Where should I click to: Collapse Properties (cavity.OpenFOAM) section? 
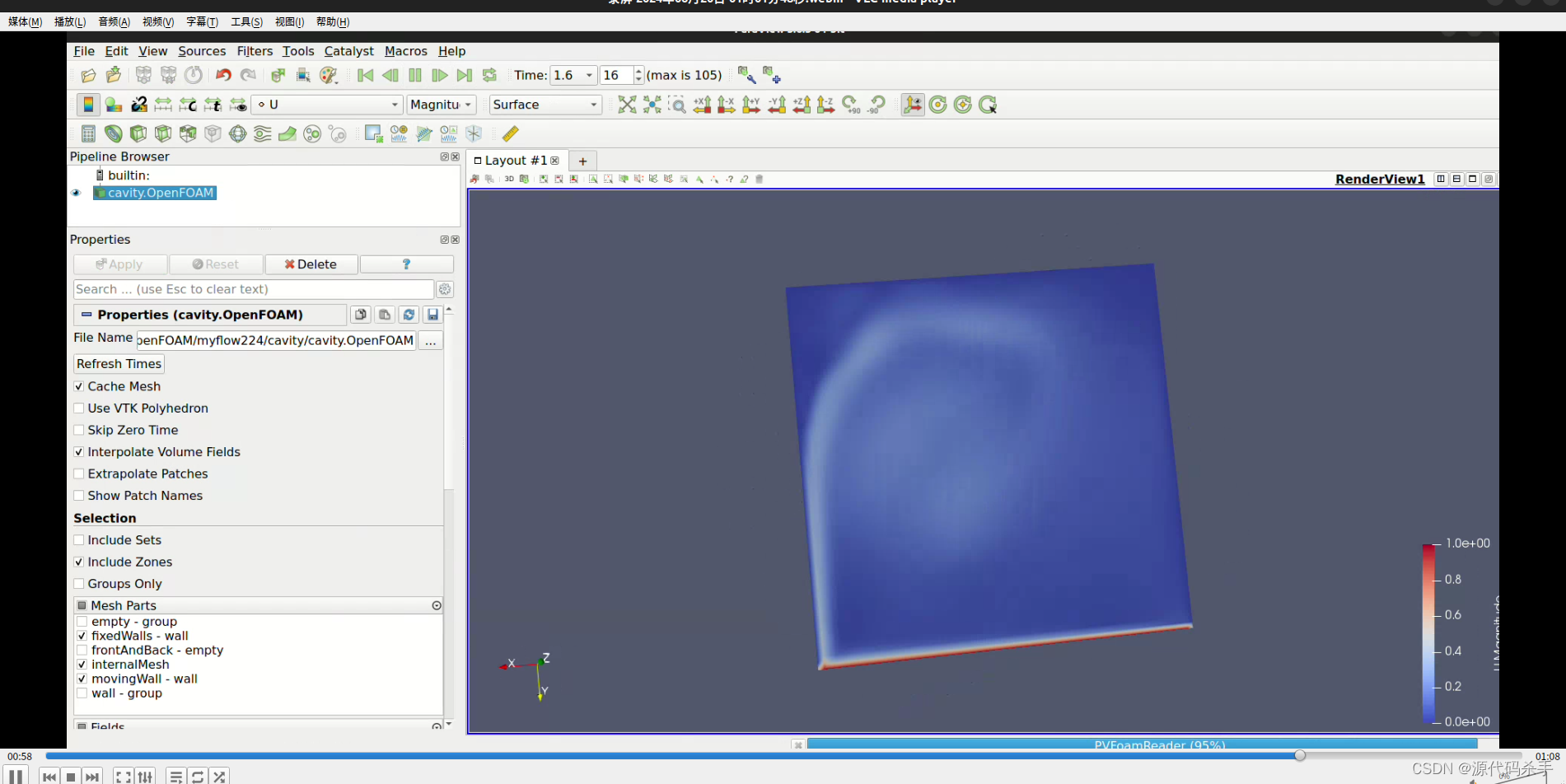point(86,315)
